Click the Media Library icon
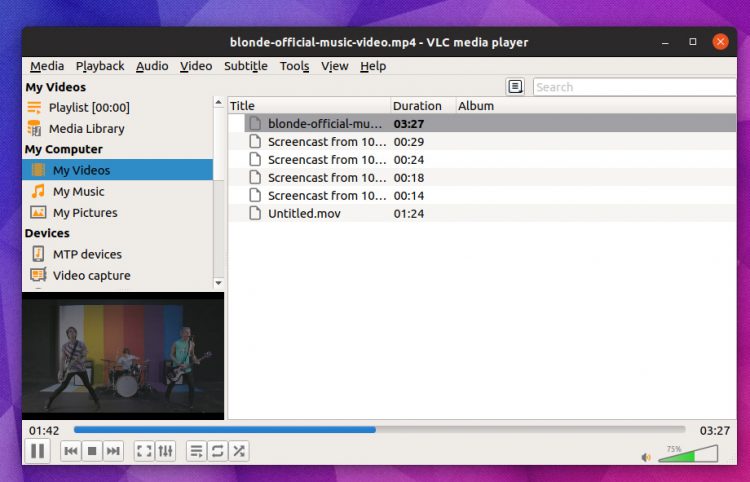The image size is (750, 482). [34, 128]
